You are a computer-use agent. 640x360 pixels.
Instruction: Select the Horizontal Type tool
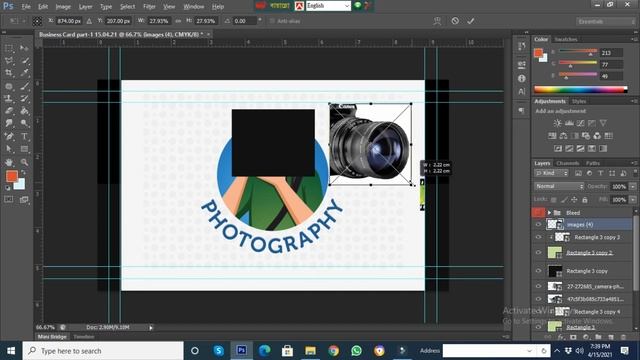coord(24,136)
